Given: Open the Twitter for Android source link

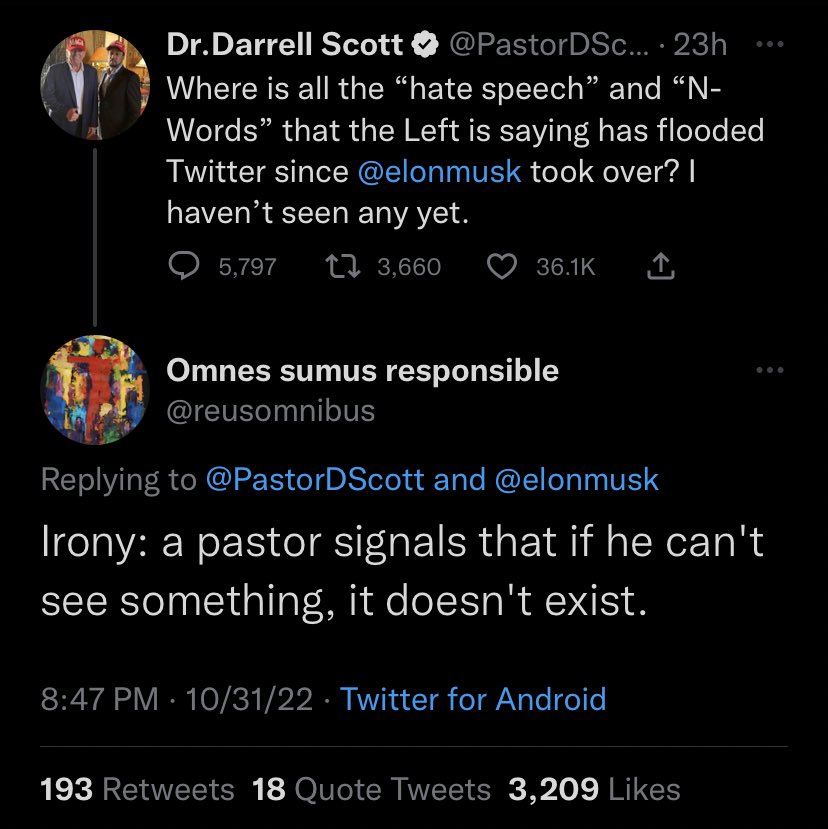Looking at the screenshot, I should click(x=473, y=698).
